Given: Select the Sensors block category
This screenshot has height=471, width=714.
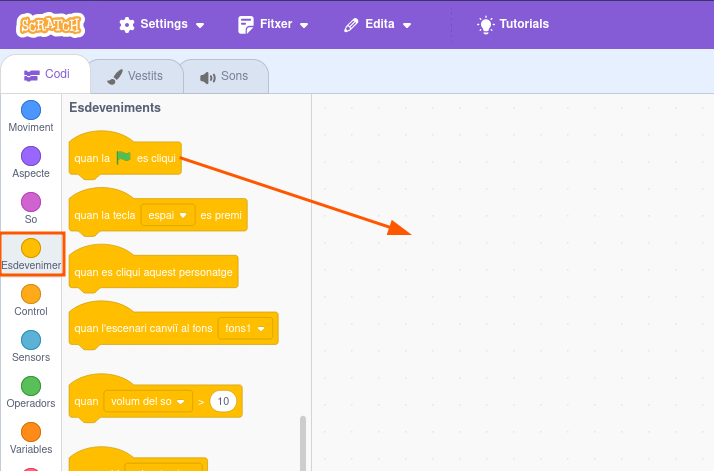Looking at the screenshot, I should click(31, 347).
